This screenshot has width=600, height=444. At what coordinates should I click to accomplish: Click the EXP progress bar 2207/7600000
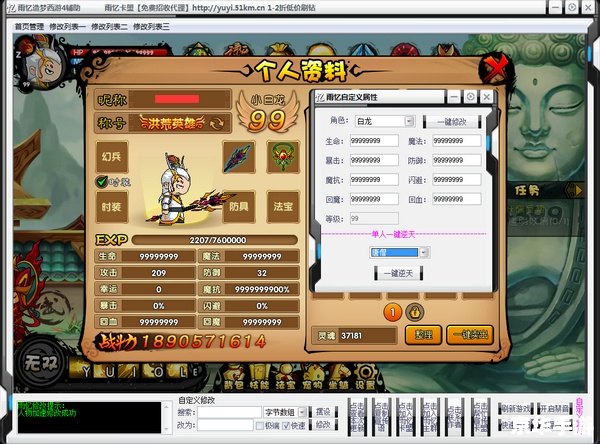(x=215, y=240)
